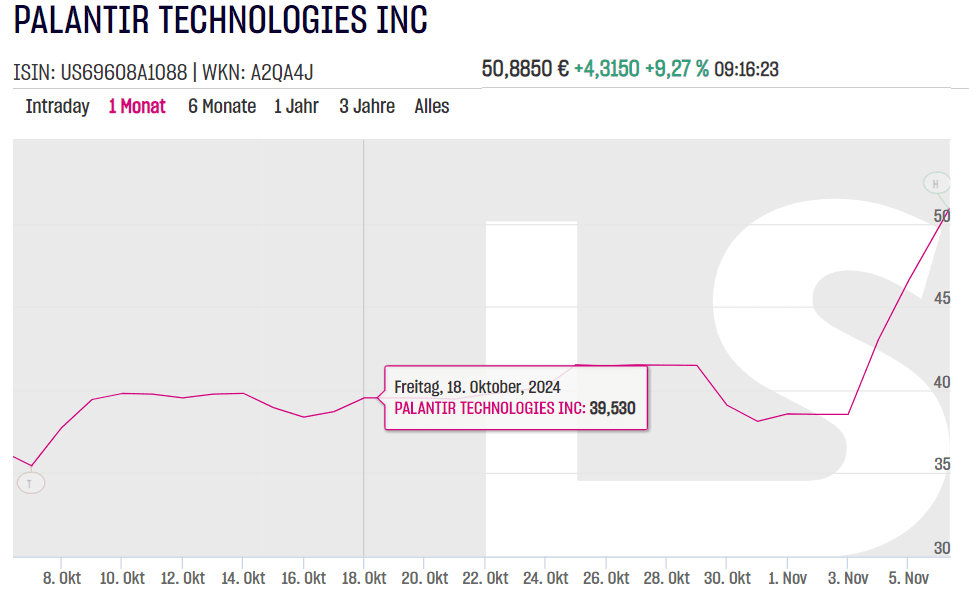The height and width of the screenshot is (612, 969).
Task: Click the T low-point marker
Action: (30, 483)
